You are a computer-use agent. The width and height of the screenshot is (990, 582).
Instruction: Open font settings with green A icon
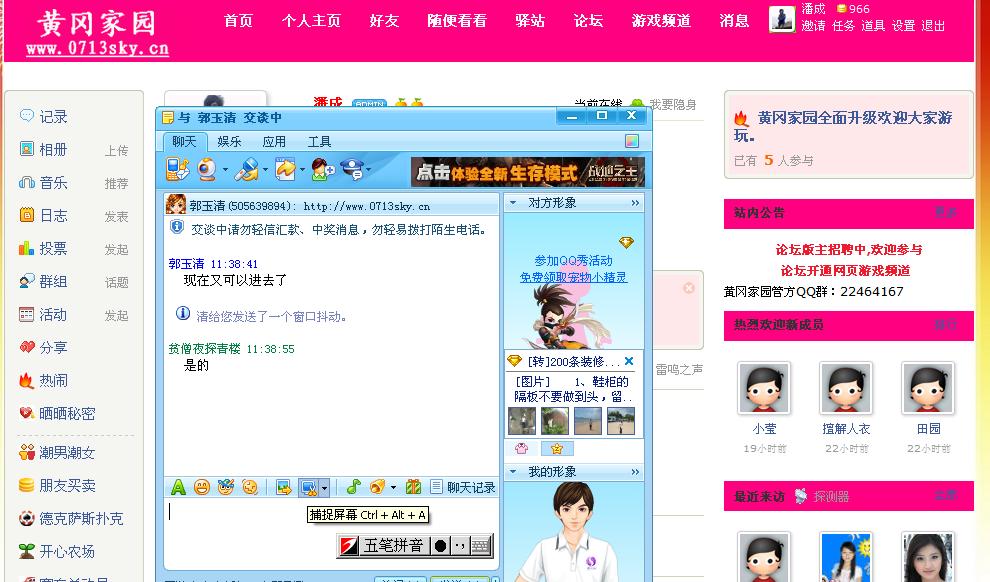click(x=179, y=487)
